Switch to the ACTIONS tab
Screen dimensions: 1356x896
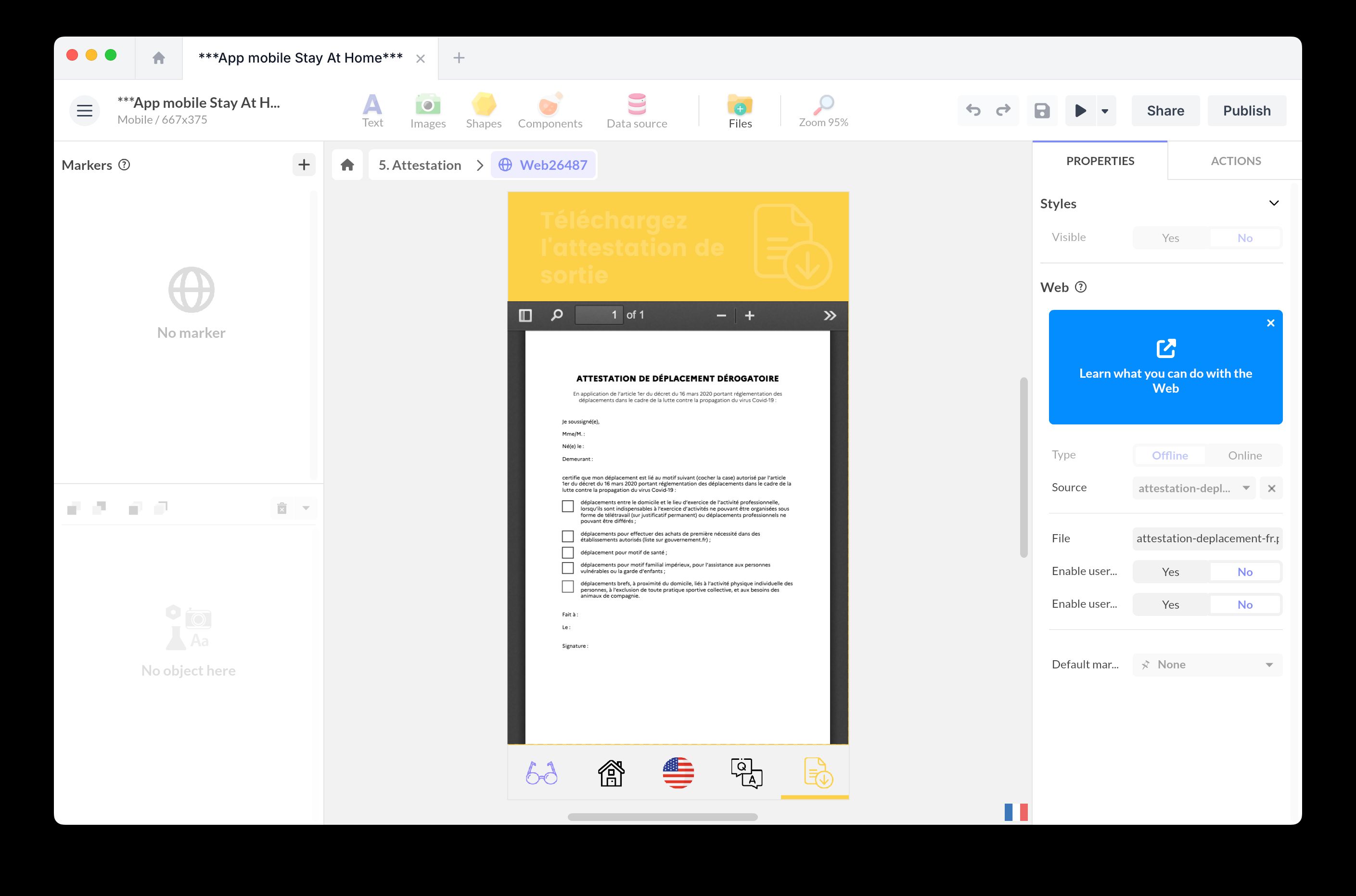point(1235,161)
